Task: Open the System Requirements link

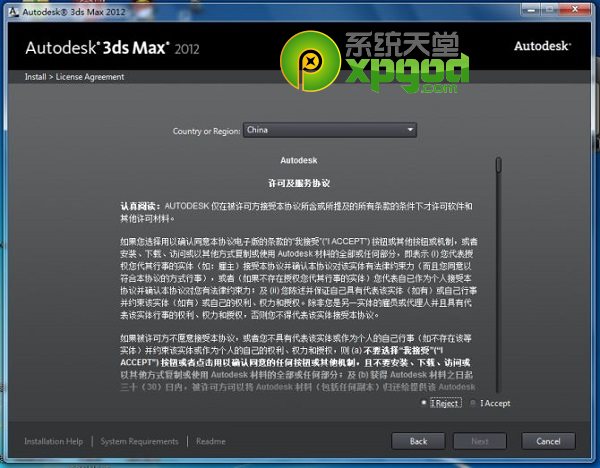Action: point(139,441)
